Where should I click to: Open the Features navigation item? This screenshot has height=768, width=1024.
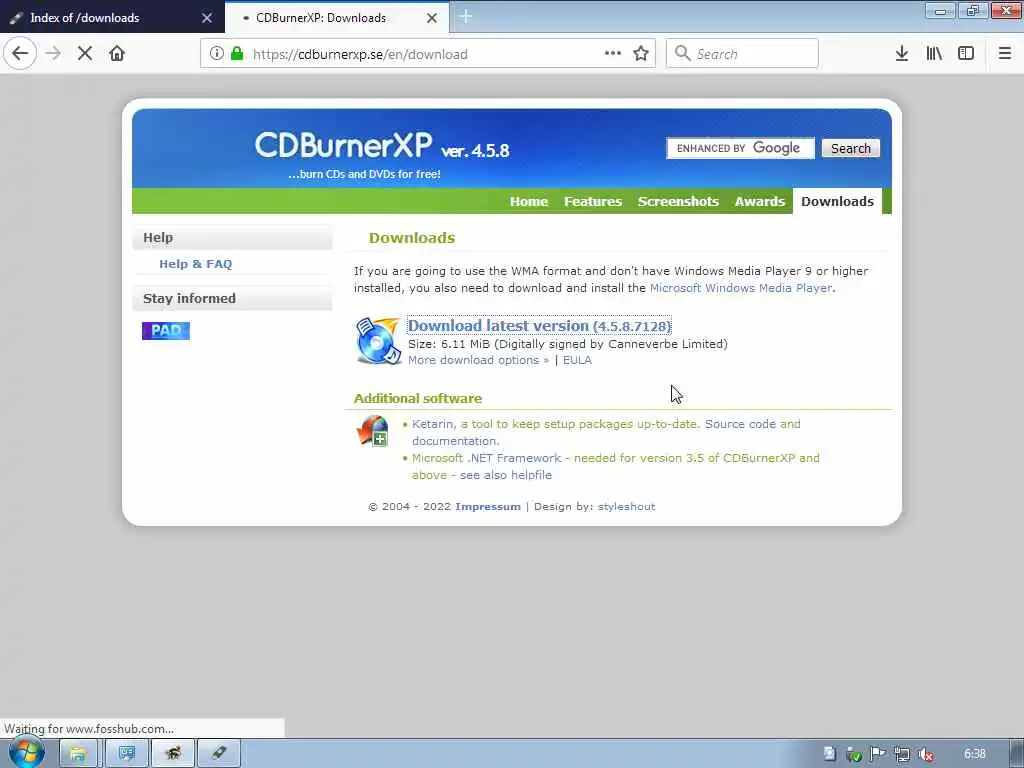[x=593, y=201]
